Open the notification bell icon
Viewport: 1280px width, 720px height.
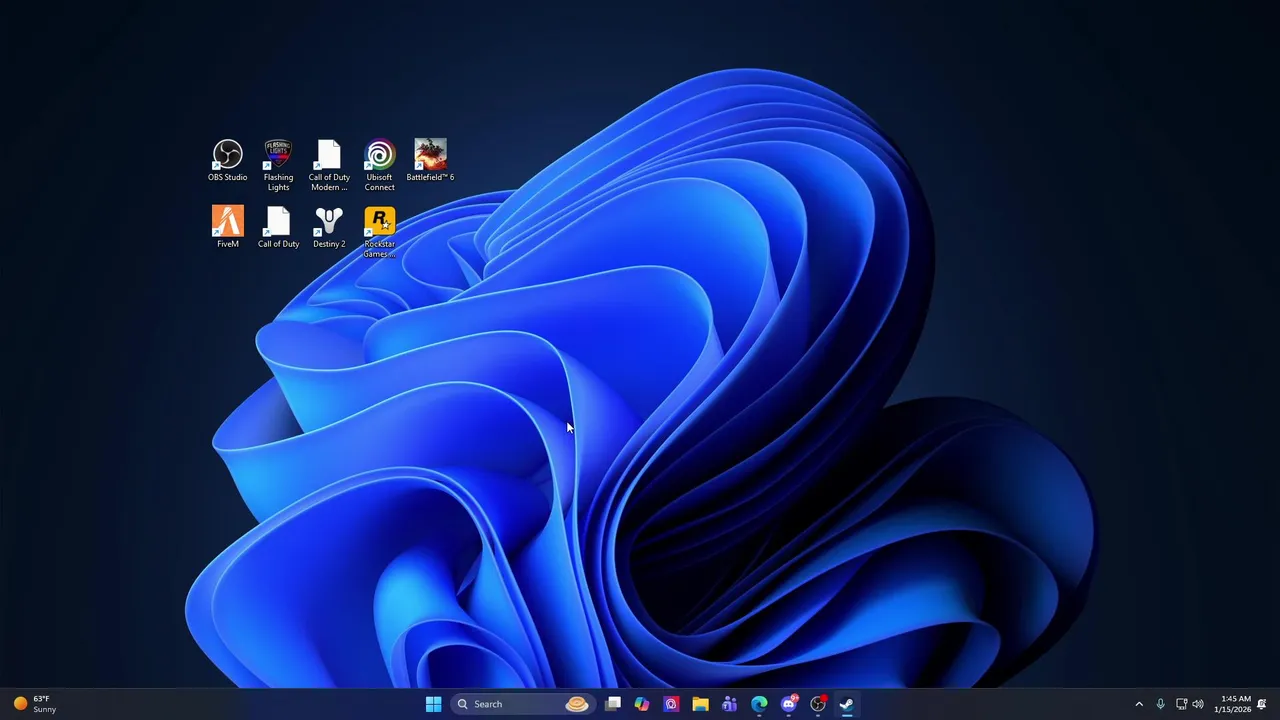(x=1262, y=704)
